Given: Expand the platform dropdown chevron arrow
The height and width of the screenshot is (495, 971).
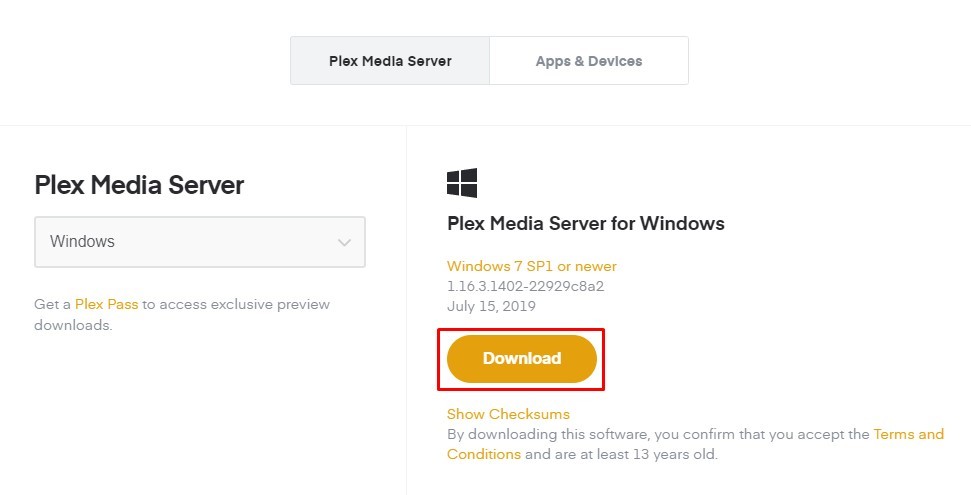Looking at the screenshot, I should [344, 242].
